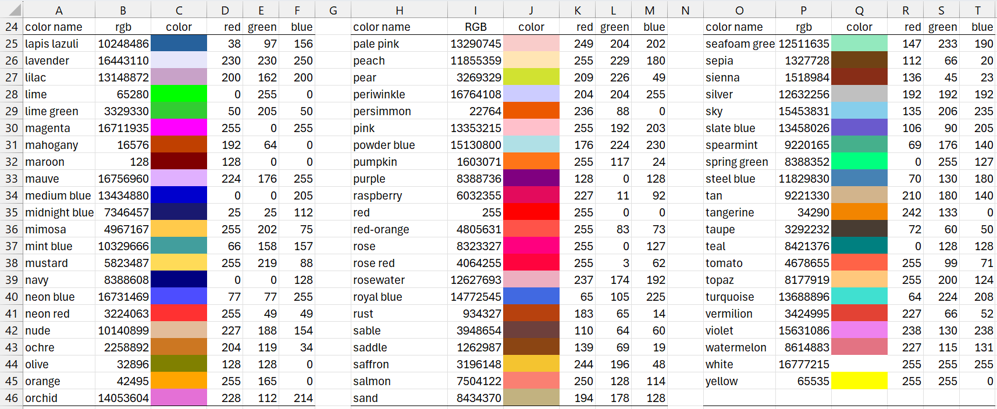
Task: Select column Q header
Action: [860, 10]
